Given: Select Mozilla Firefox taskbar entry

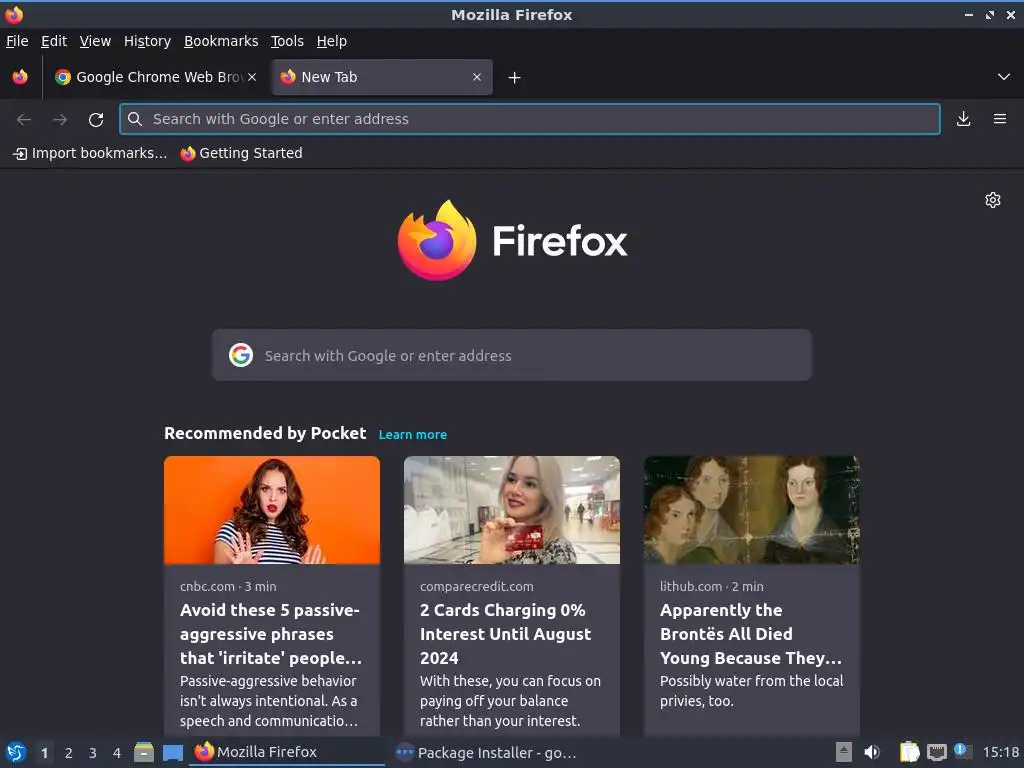Looking at the screenshot, I should (287, 752).
